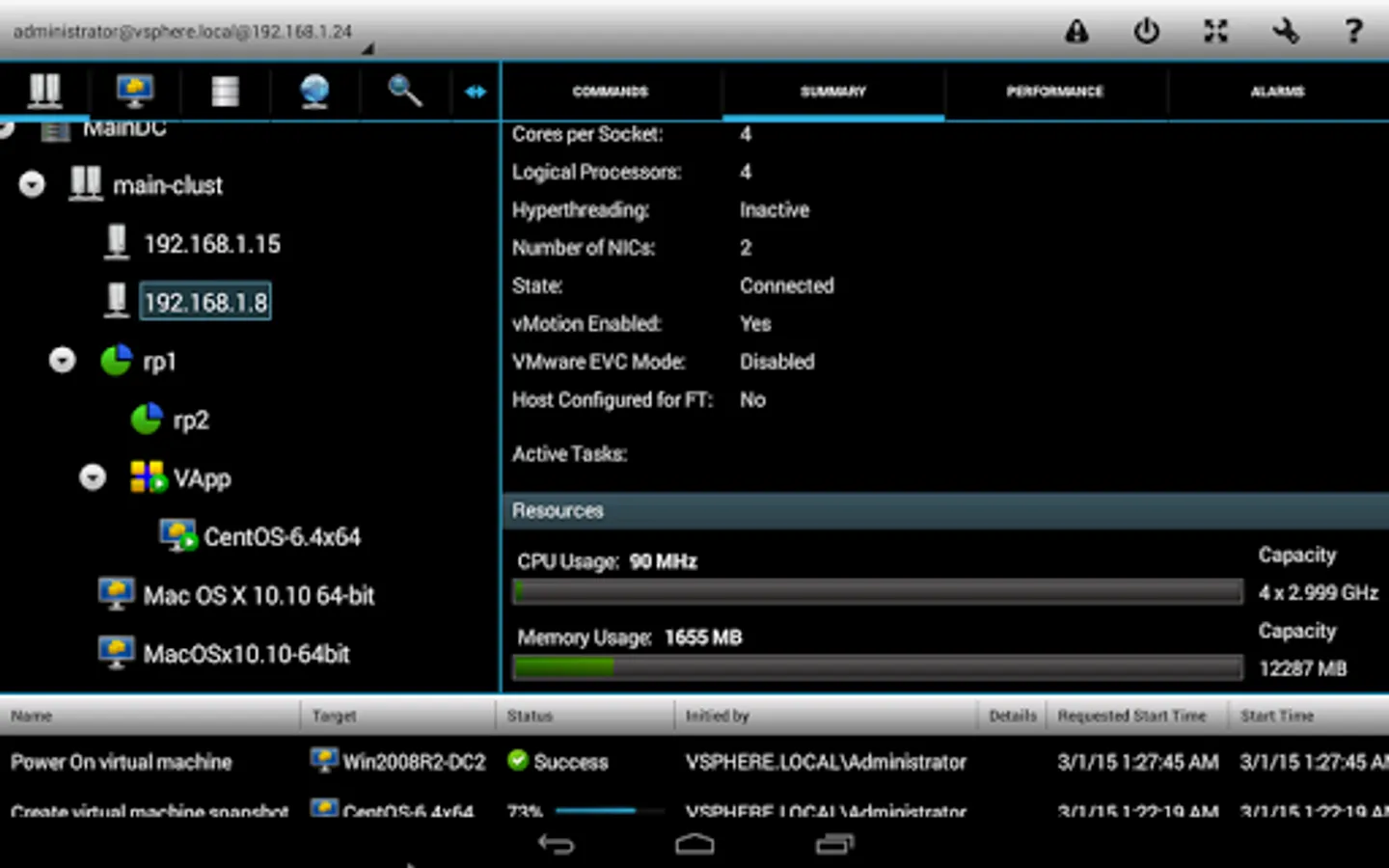Open the Commands tab
This screenshot has width=1389, height=868.
coord(611,92)
